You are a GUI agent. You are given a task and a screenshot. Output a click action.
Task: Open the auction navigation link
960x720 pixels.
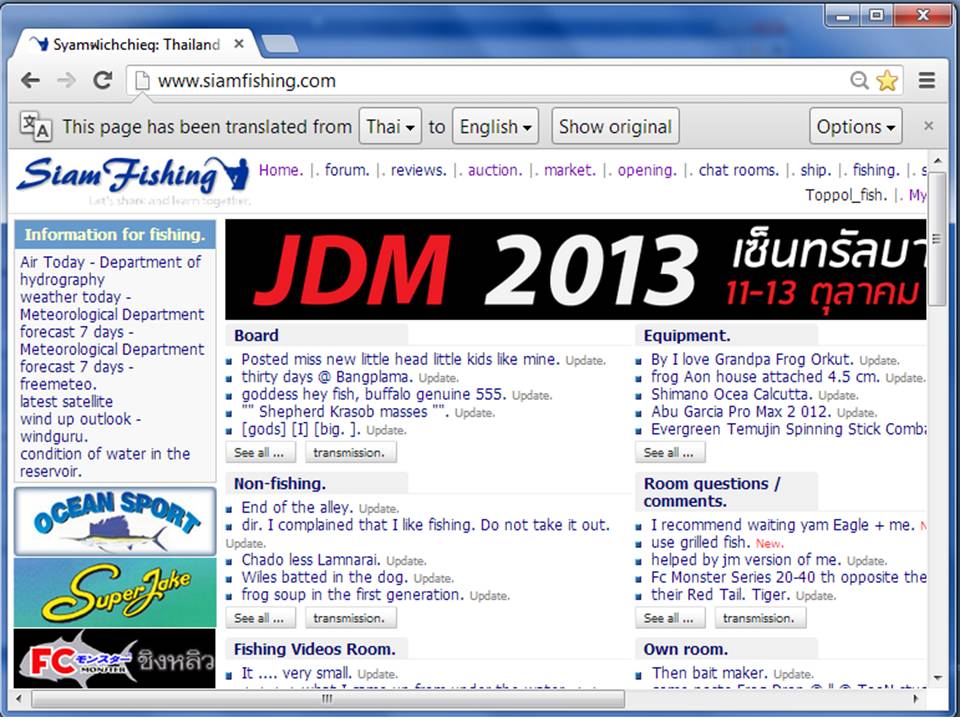click(x=494, y=170)
